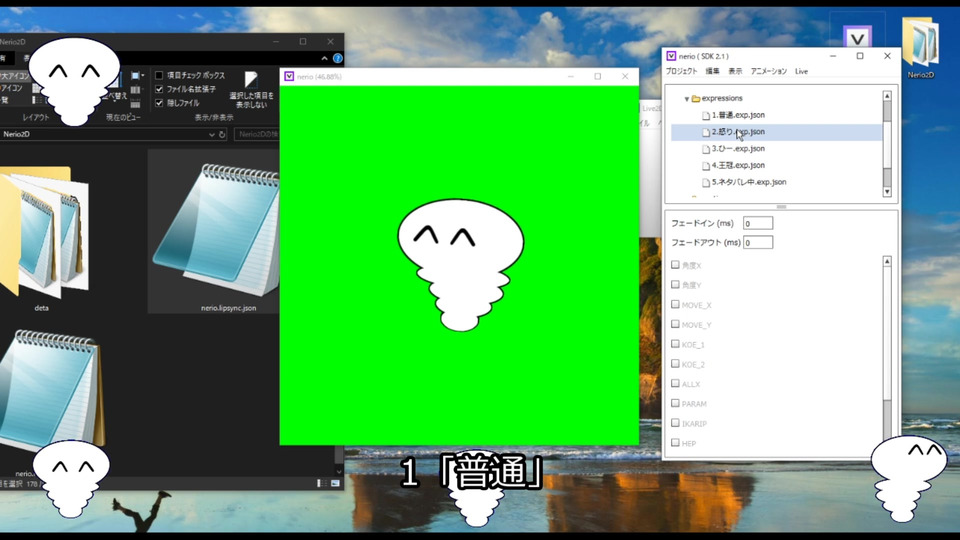Enable the MOVE_X parameter checkbox
960x540 pixels.
click(x=675, y=304)
